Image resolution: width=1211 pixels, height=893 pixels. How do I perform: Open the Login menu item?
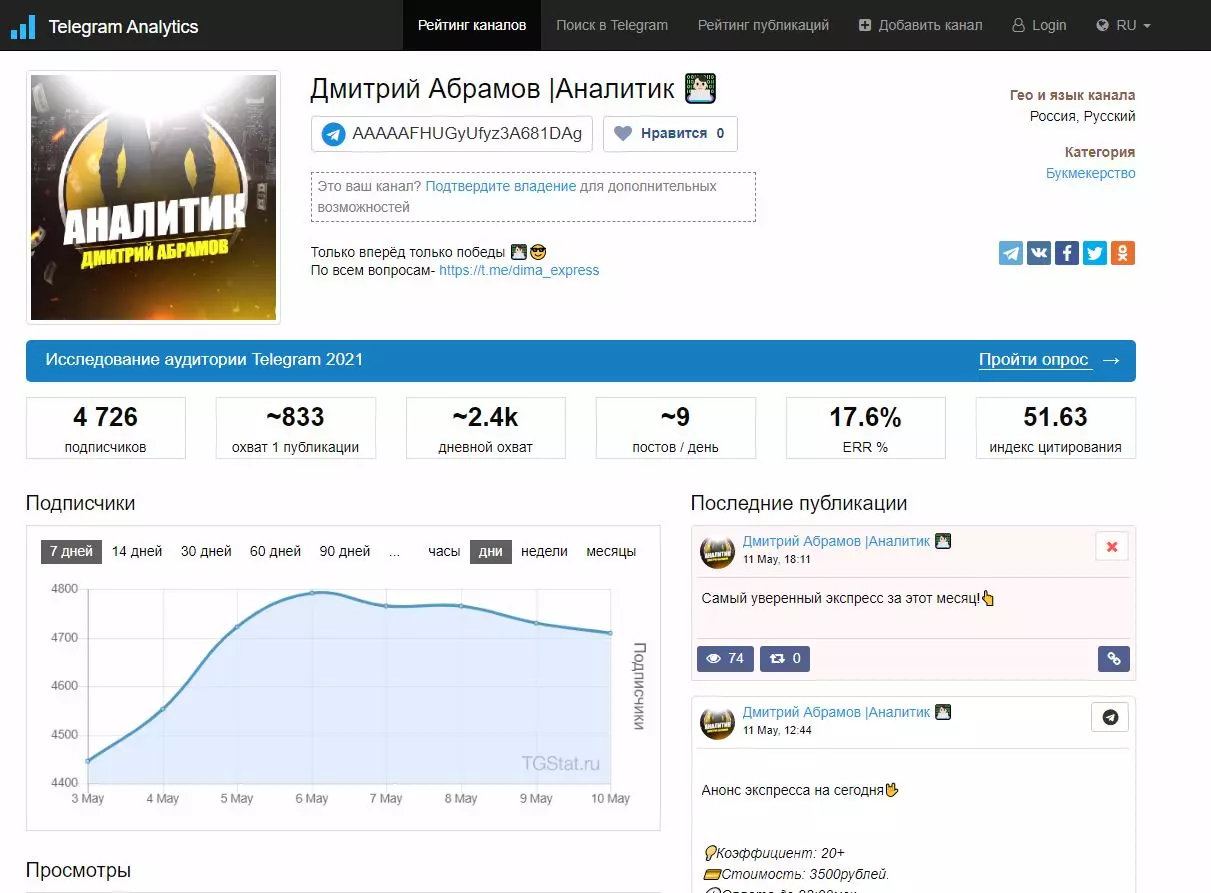point(1040,25)
